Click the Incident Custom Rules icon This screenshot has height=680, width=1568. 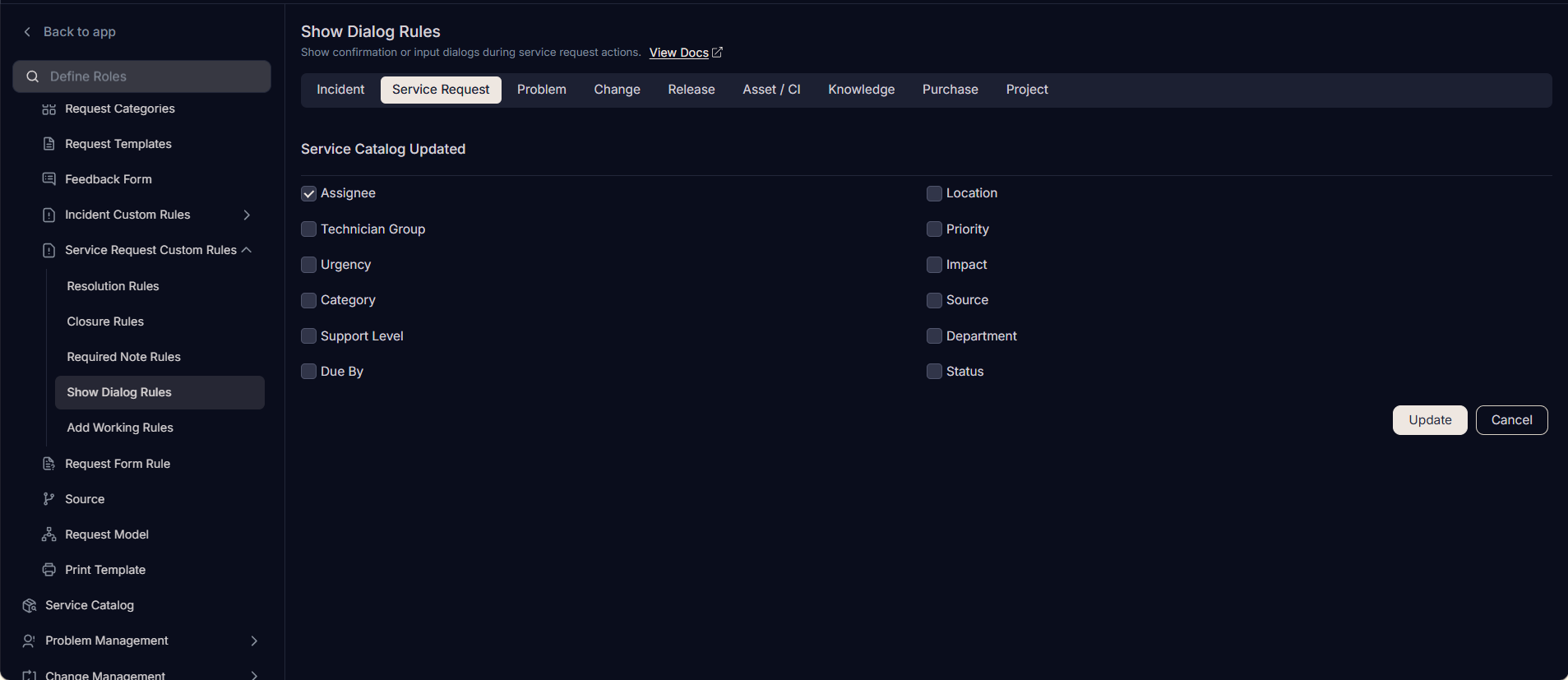click(x=49, y=215)
